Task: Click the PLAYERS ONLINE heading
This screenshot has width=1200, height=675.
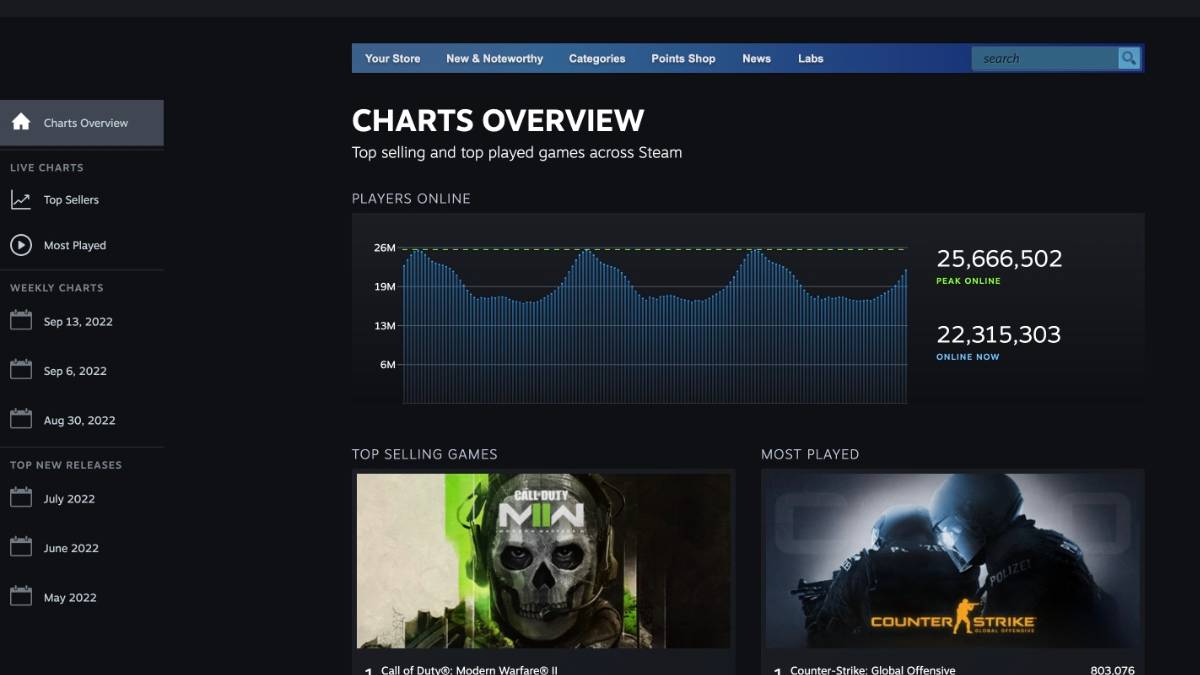Action: click(411, 199)
